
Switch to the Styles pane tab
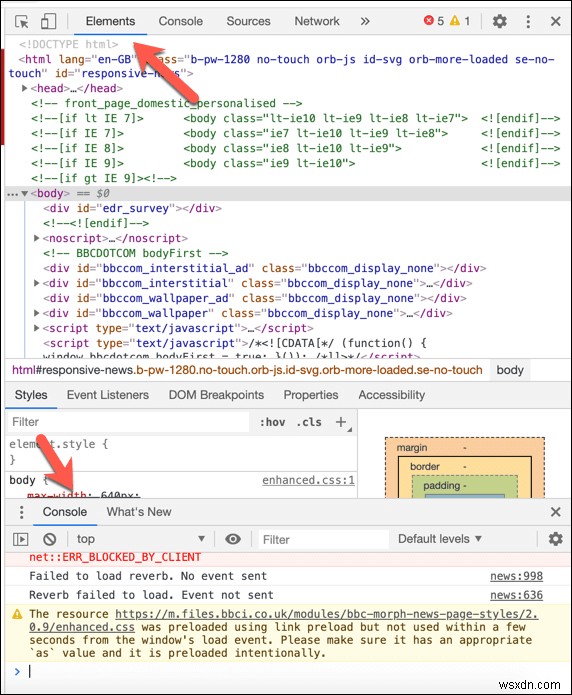tap(31, 395)
